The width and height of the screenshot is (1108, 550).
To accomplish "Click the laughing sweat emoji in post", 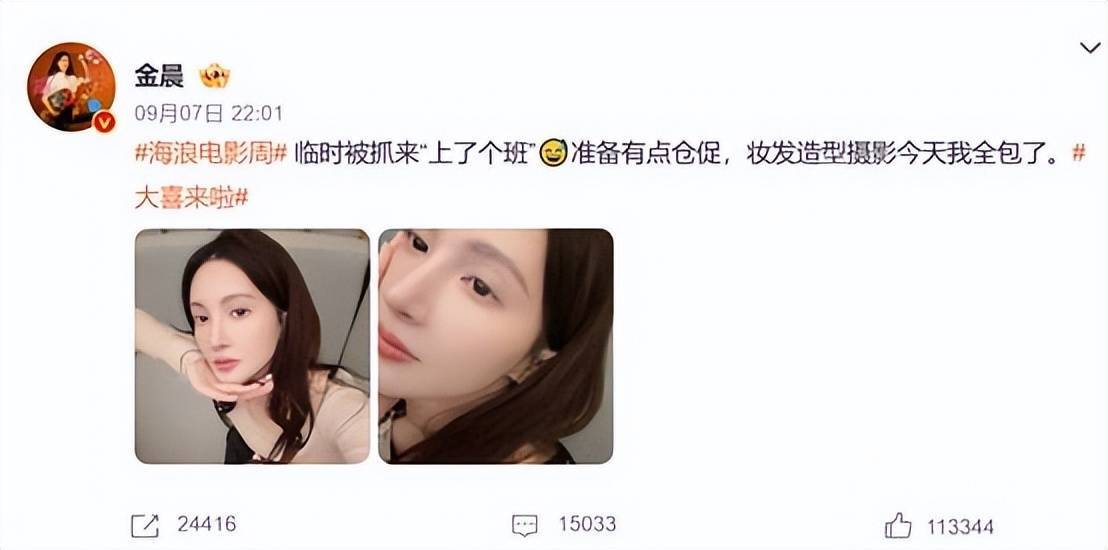I will (x=553, y=153).
